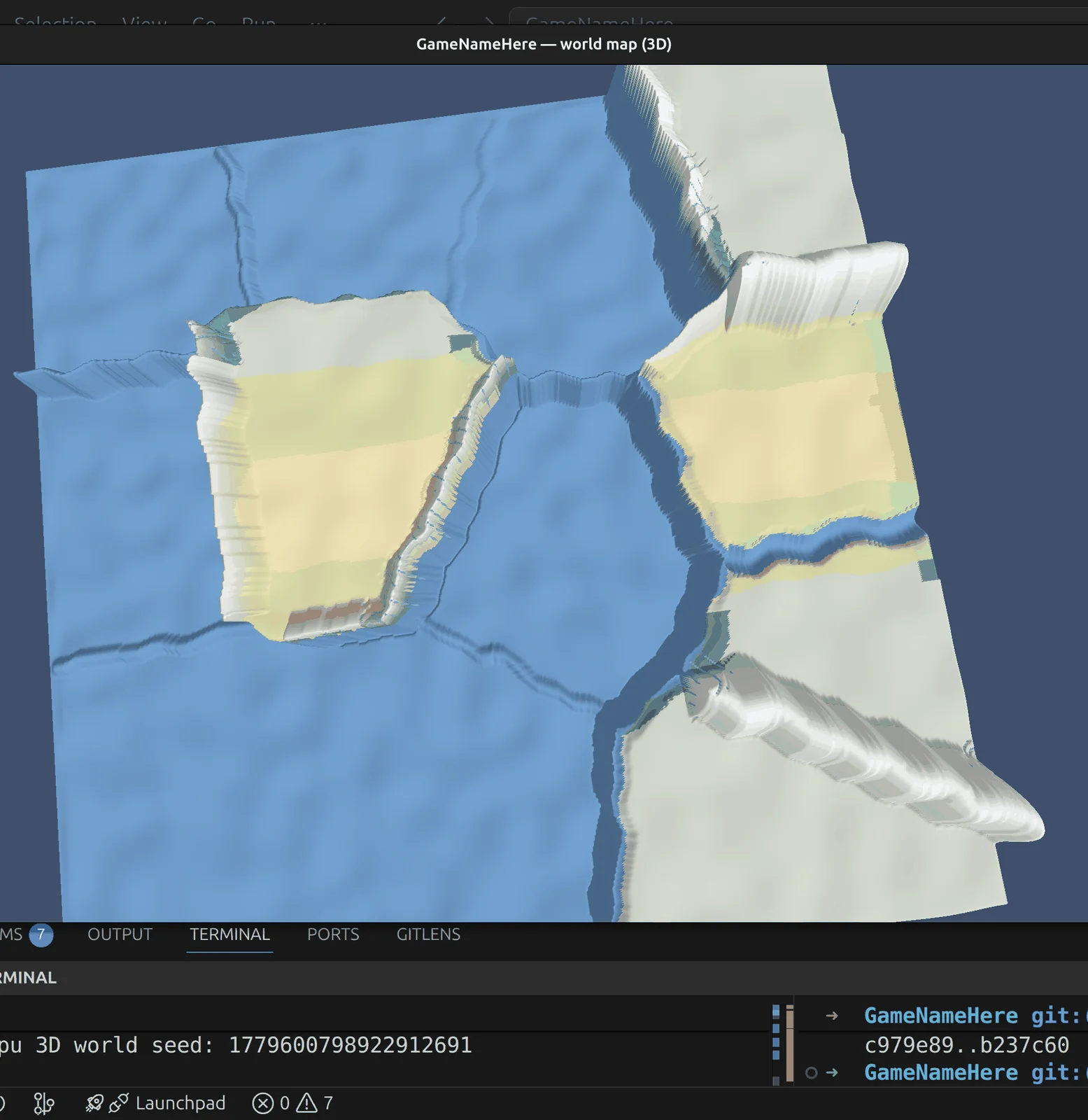1088x1120 pixels.
Task: Click the warning triangle showing 7
Action: 306,1104
